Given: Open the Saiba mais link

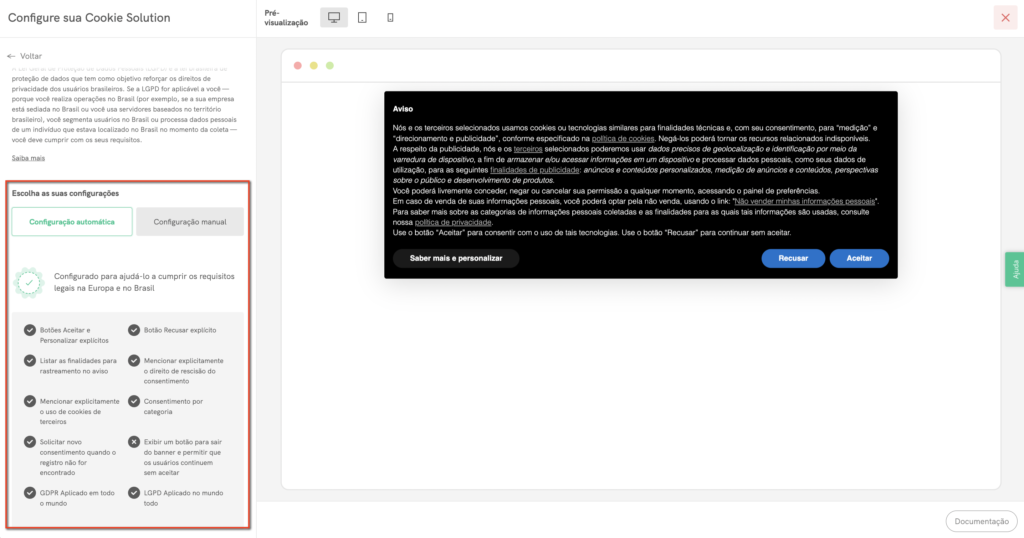Looking at the screenshot, I should [28, 158].
